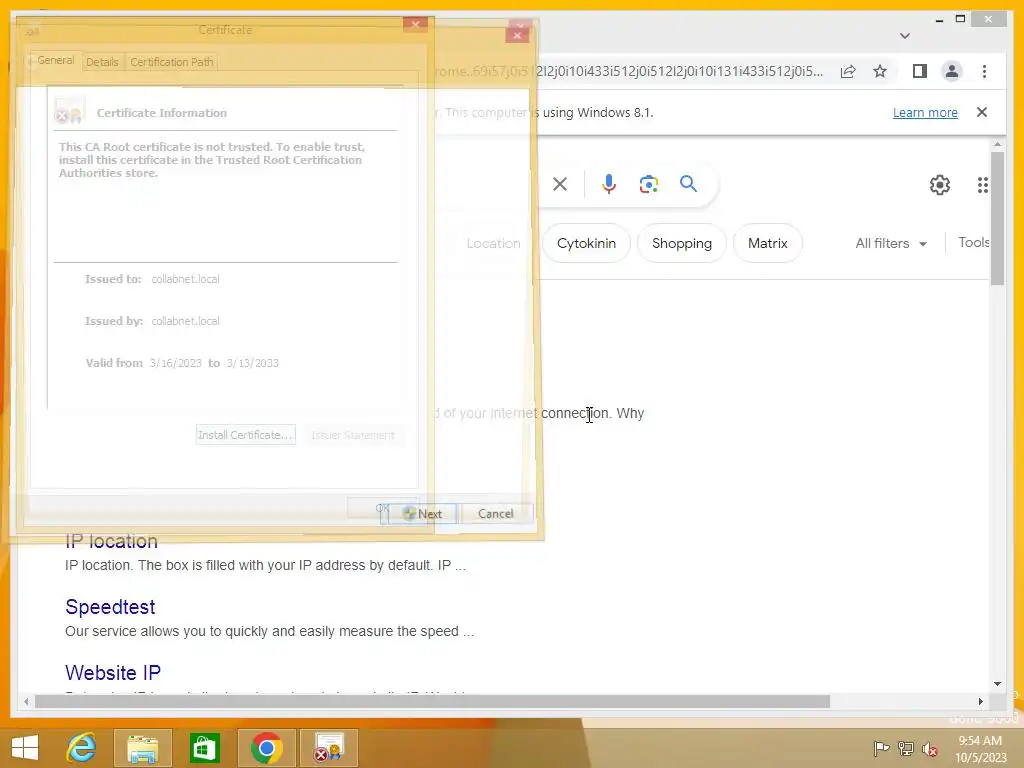Switch to Chrome in the taskbar
The height and width of the screenshot is (768, 1024).
click(x=266, y=748)
